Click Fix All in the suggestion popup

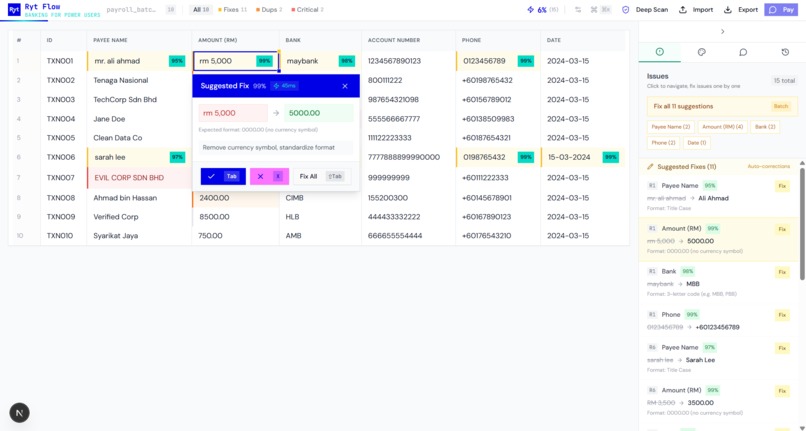click(322, 176)
